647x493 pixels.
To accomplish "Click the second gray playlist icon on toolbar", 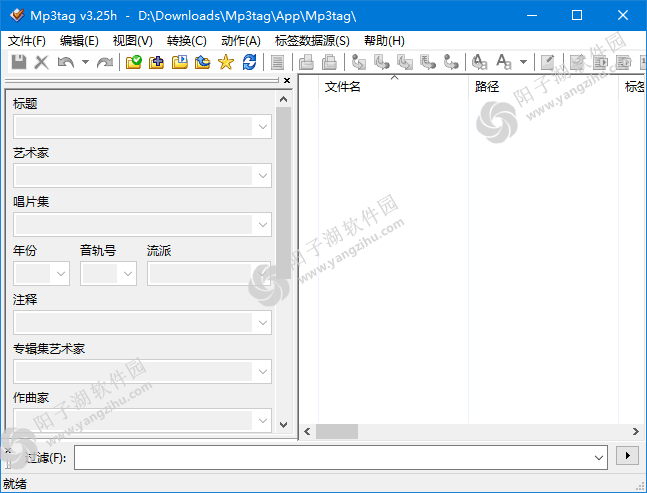I will [x=329, y=62].
